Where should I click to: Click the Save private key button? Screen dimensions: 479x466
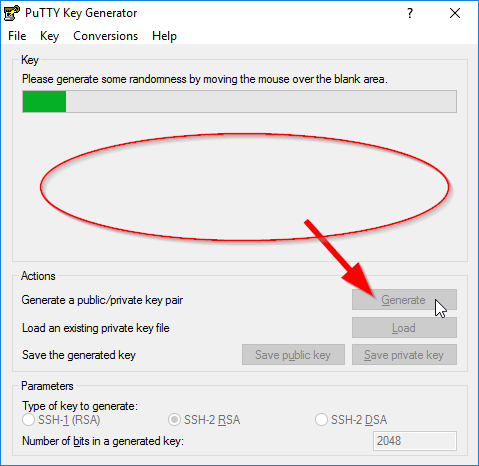(x=404, y=355)
